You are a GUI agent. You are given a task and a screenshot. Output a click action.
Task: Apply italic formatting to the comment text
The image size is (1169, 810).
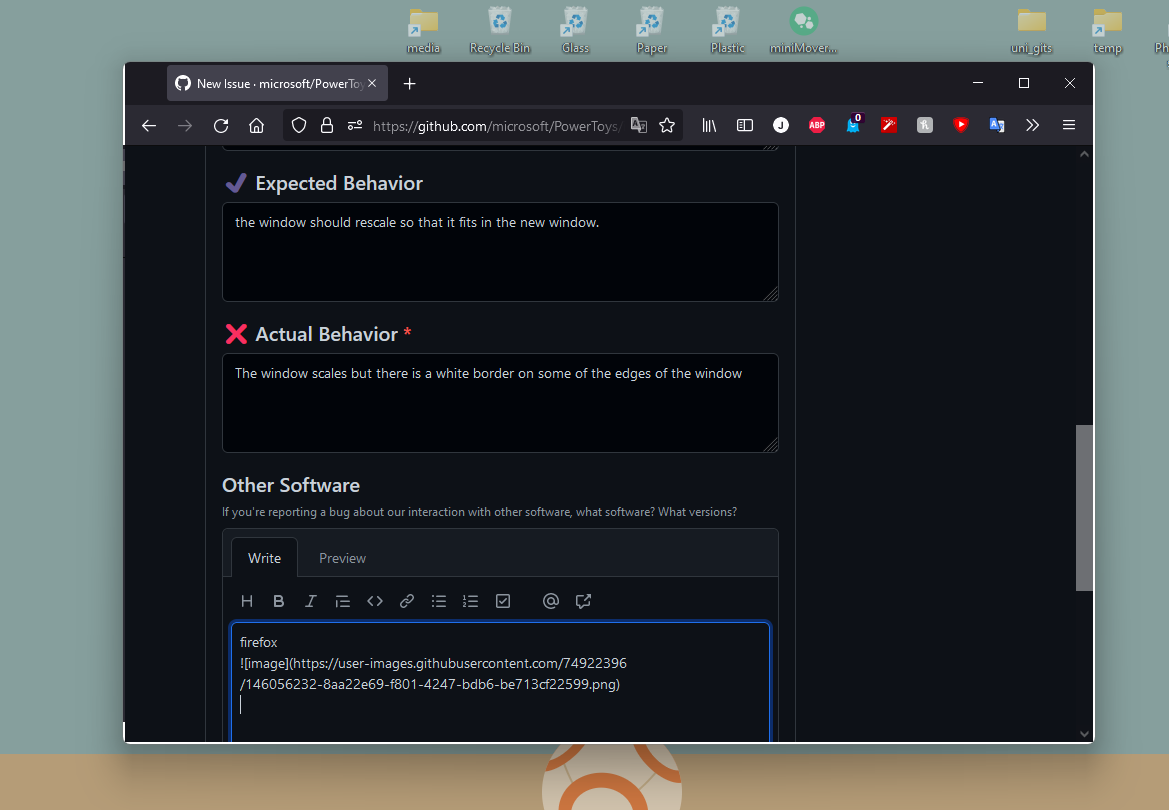pyautogui.click(x=311, y=600)
